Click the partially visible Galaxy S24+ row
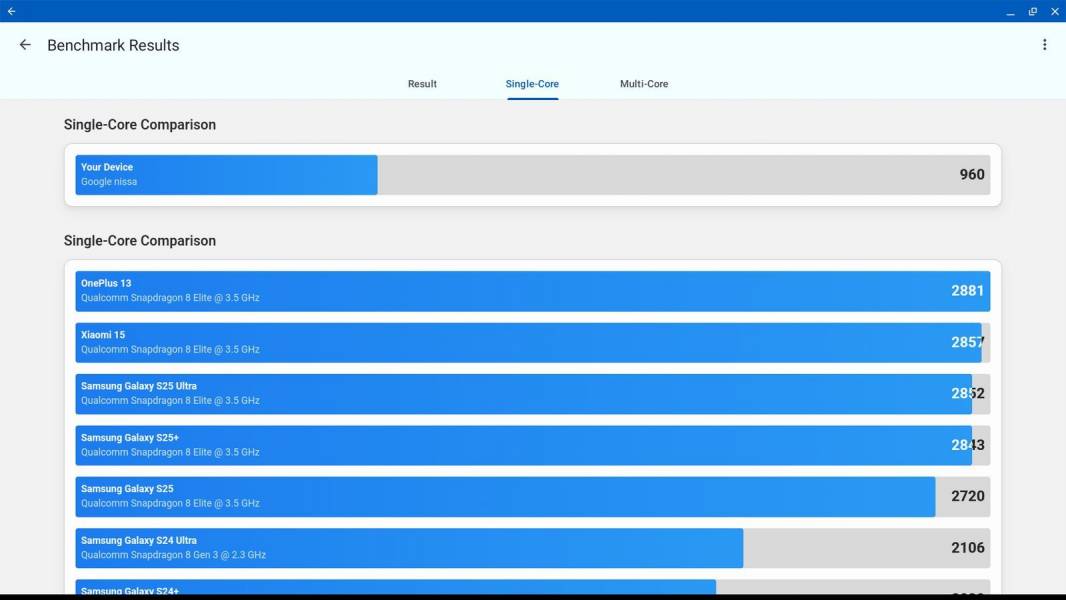1066x600 pixels. (x=532, y=587)
